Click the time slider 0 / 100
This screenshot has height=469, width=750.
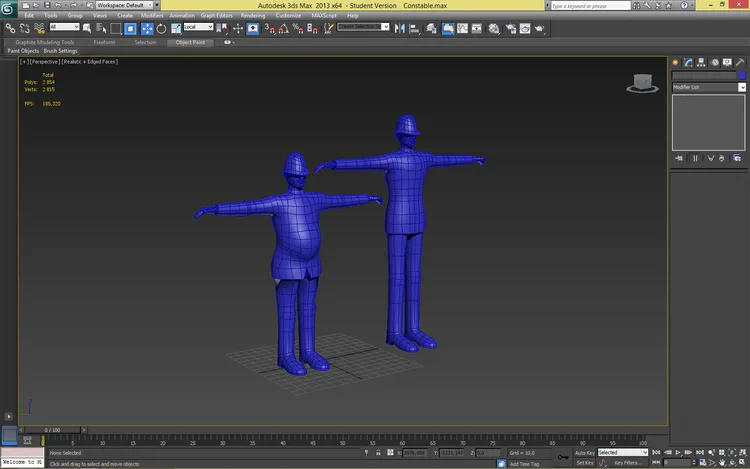pos(53,430)
